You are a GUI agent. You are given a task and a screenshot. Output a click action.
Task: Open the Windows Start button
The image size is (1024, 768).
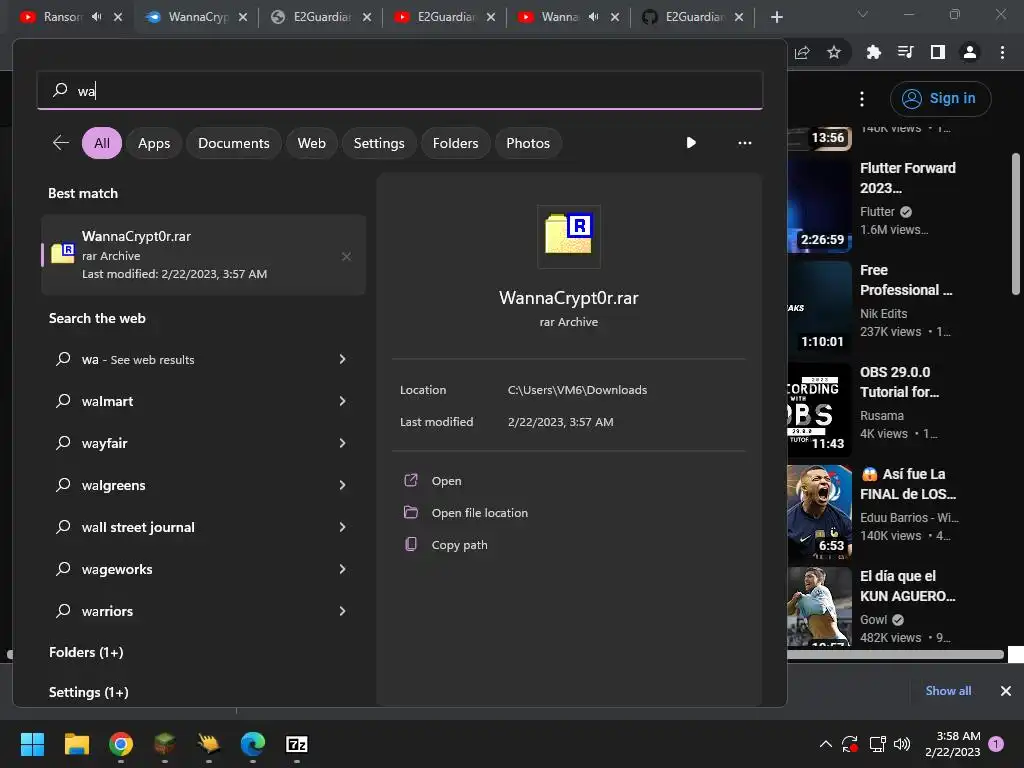(32, 744)
